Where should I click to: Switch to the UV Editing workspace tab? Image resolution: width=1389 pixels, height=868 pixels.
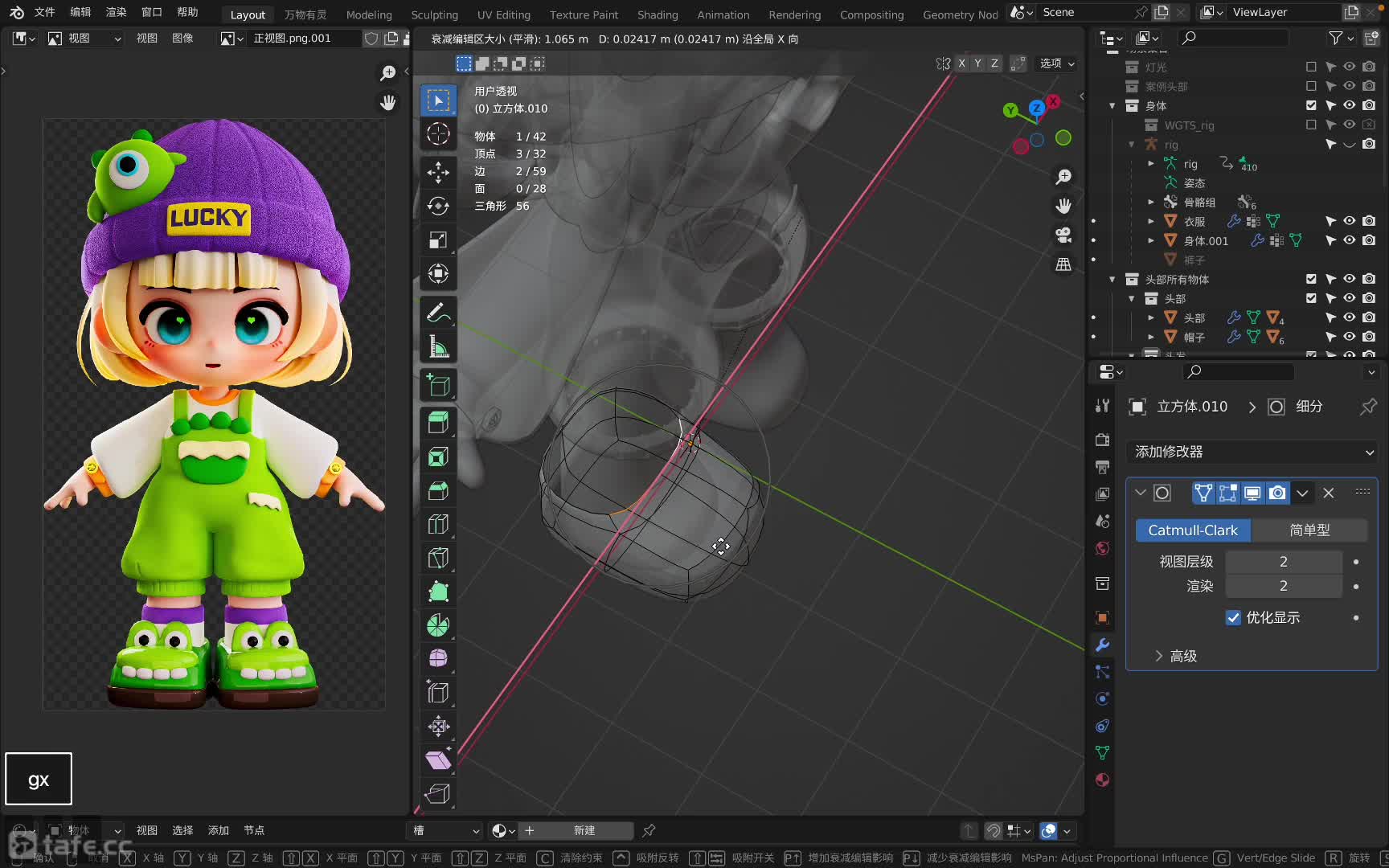tap(504, 14)
